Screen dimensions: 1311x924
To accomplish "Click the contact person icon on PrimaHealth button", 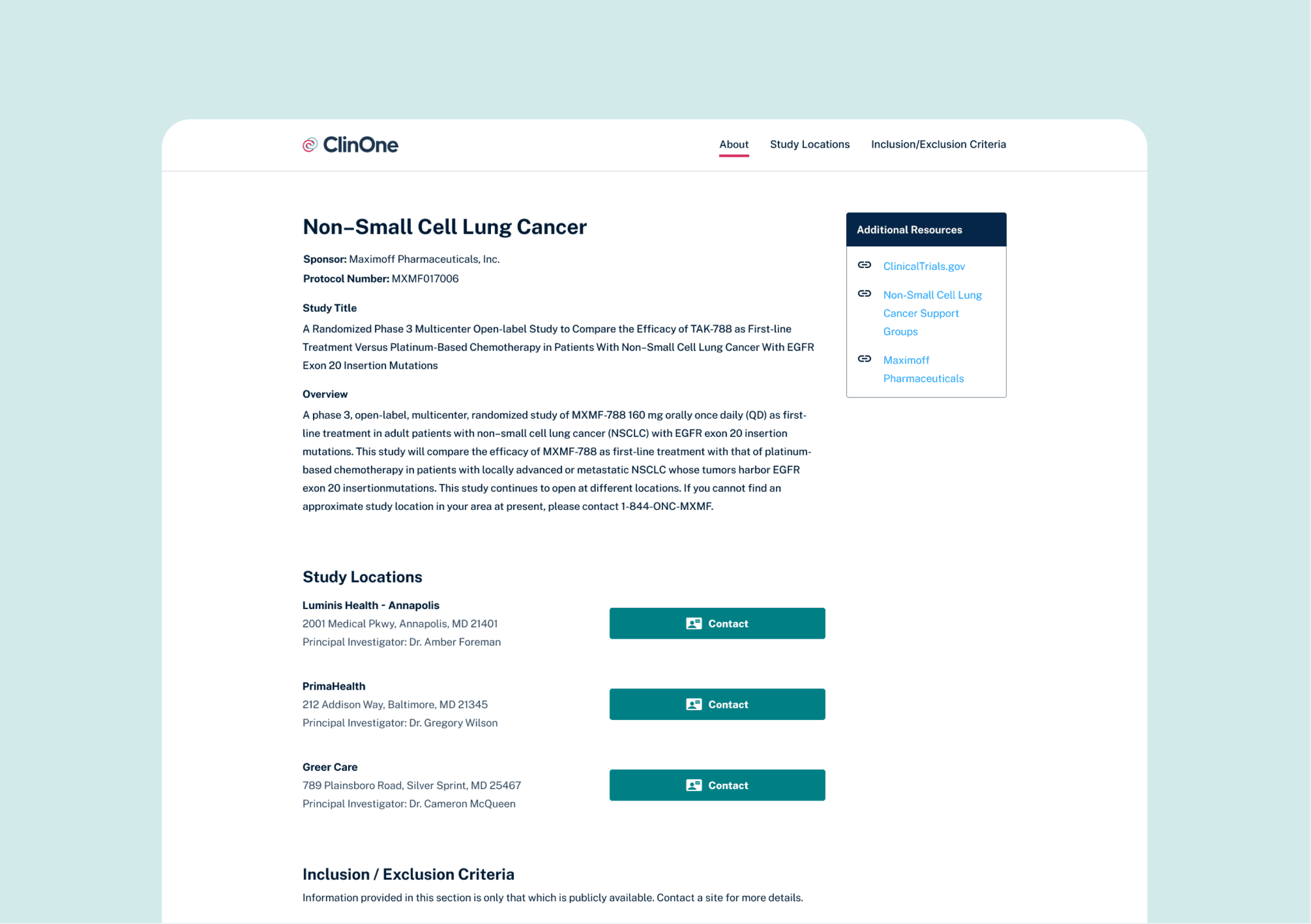I will (694, 704).
